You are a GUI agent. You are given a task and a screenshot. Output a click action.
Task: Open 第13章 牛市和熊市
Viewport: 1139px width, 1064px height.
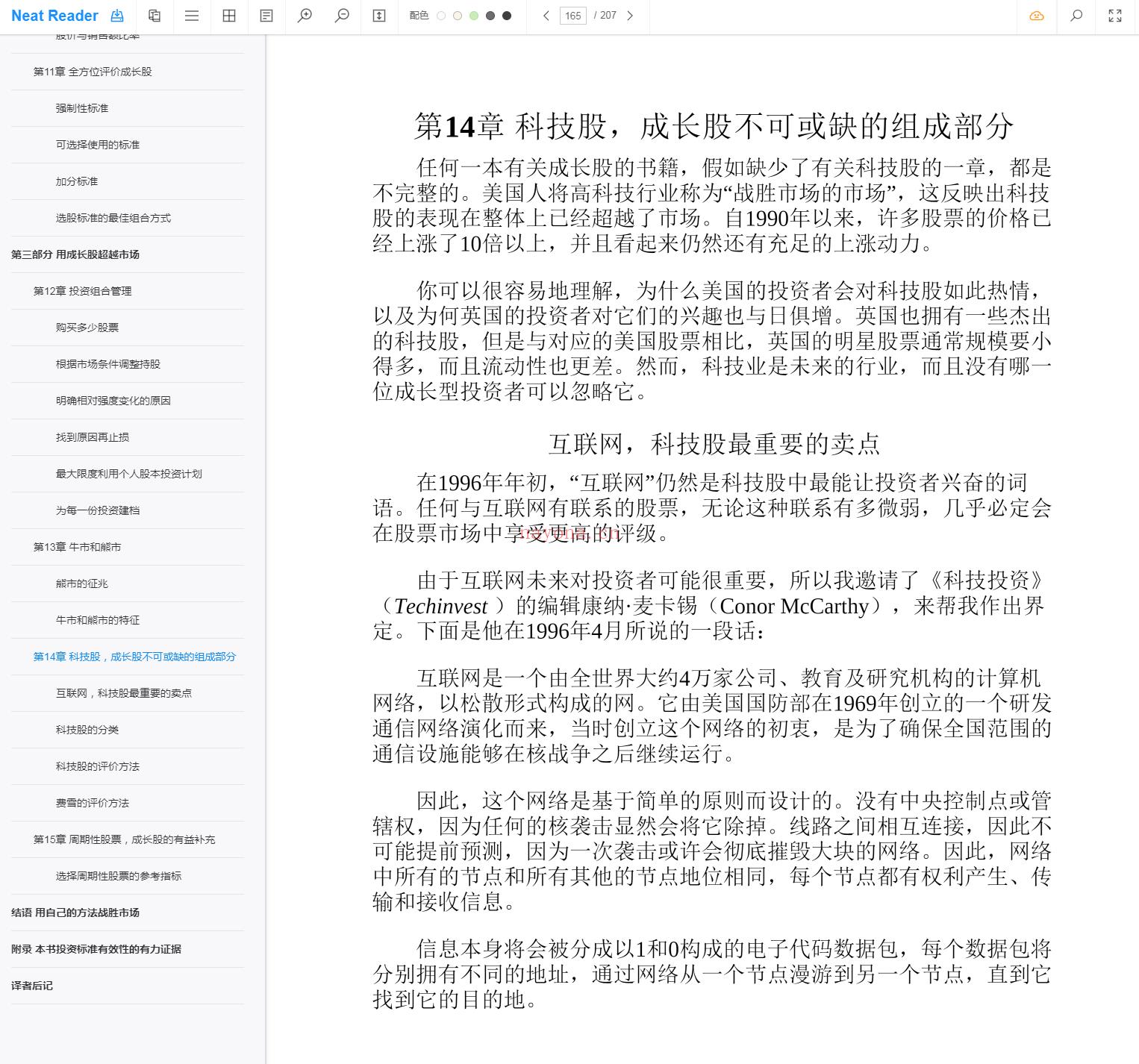[x=77, y=547]
